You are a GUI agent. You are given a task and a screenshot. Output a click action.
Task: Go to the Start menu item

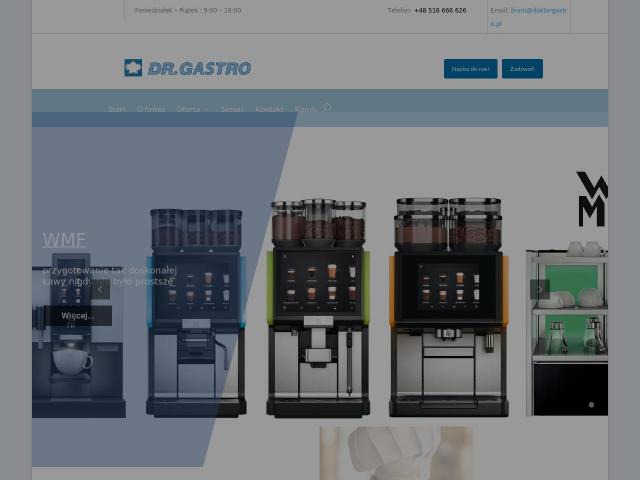[x=117, y=109]
